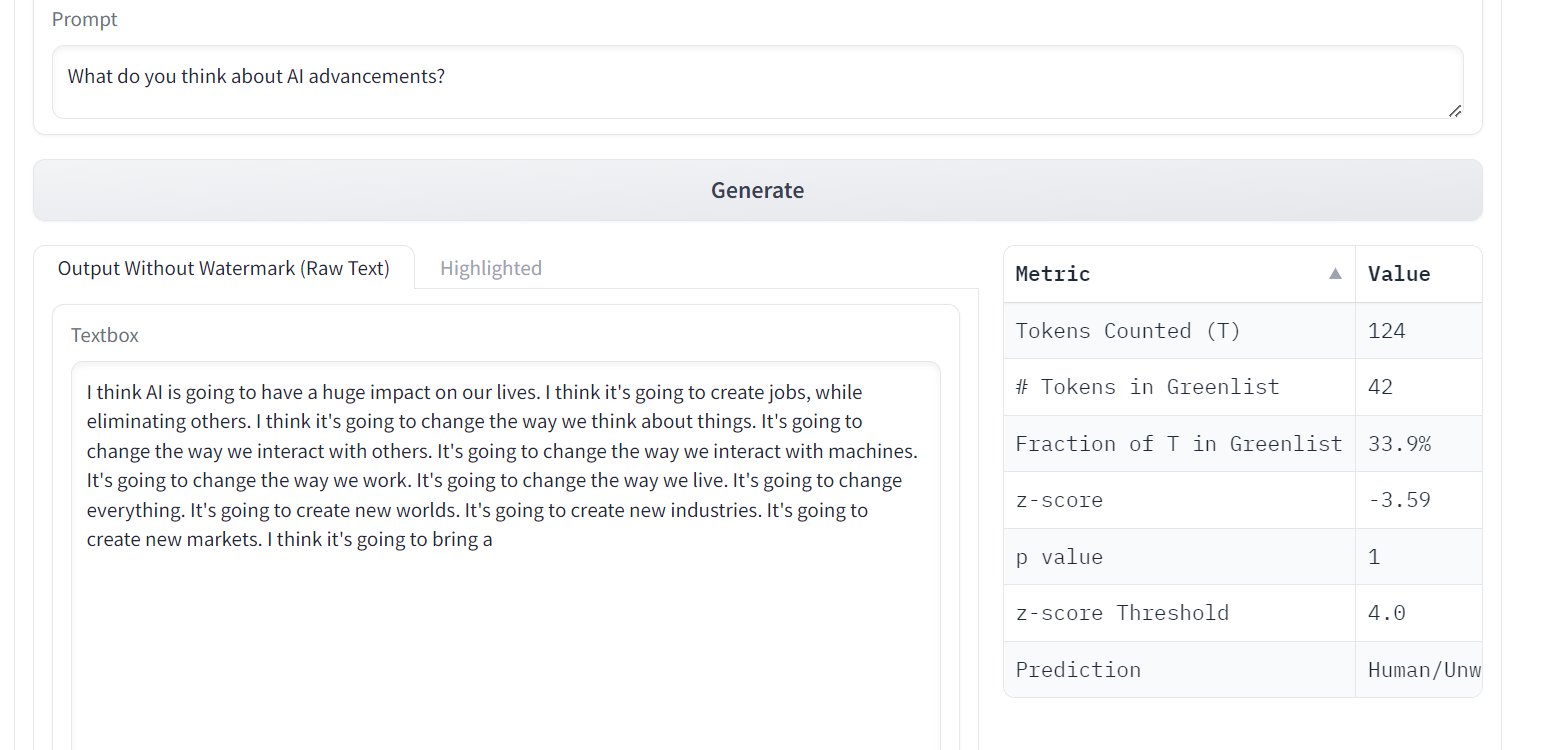The height and width of the screenshot is (750, 1554).
Task: Click the Prediction metric cell
Action: point(1179,670)
